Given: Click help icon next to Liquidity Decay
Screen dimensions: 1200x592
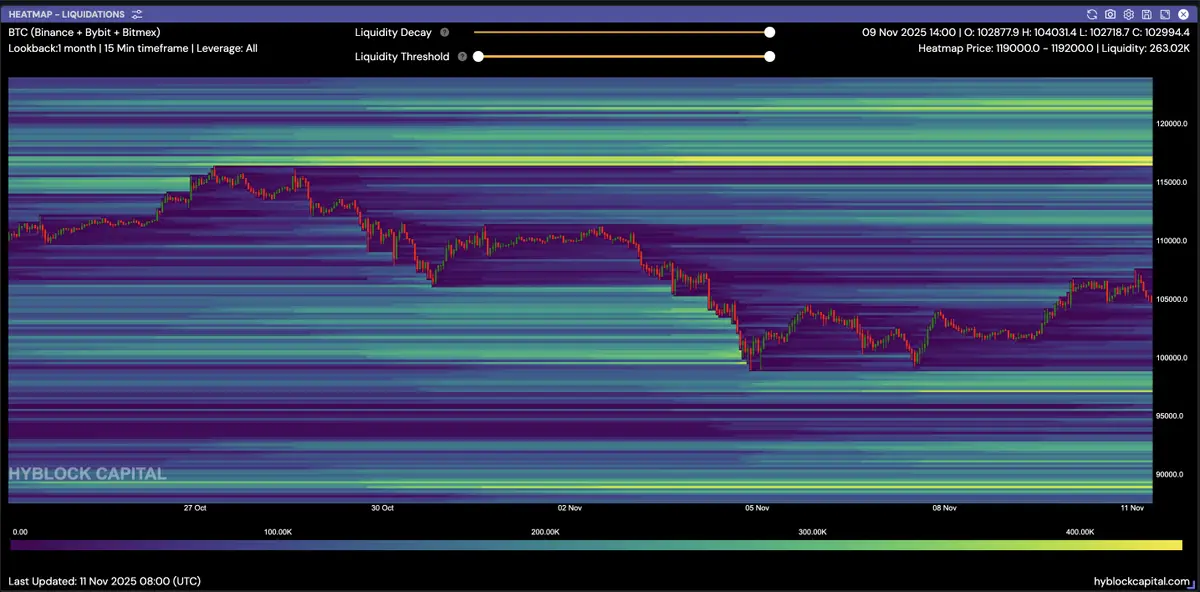Looking at the screenshot, I should pos(444,33).
